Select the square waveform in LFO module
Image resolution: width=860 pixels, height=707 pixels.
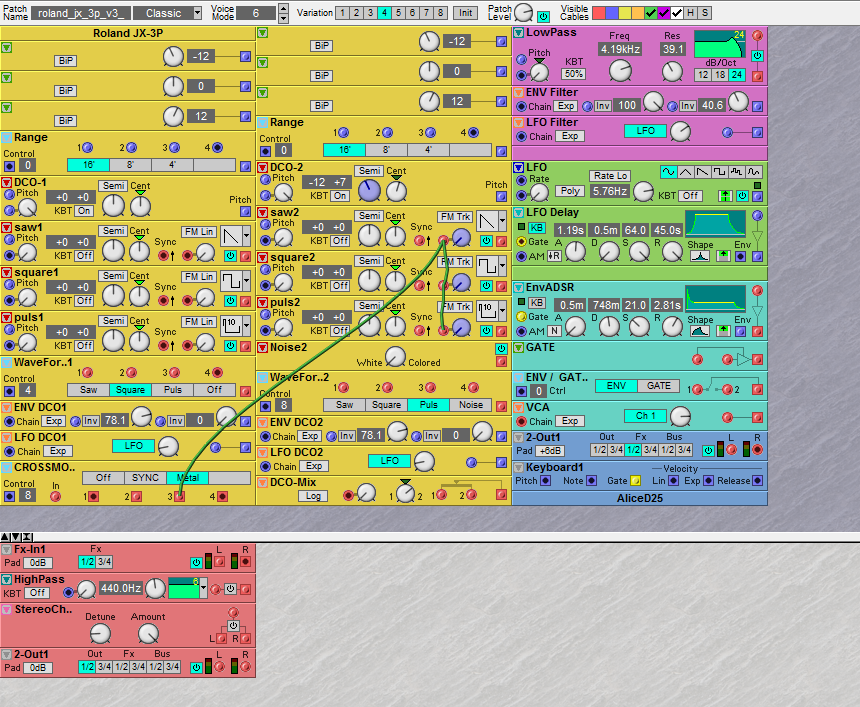click(719, 172)
